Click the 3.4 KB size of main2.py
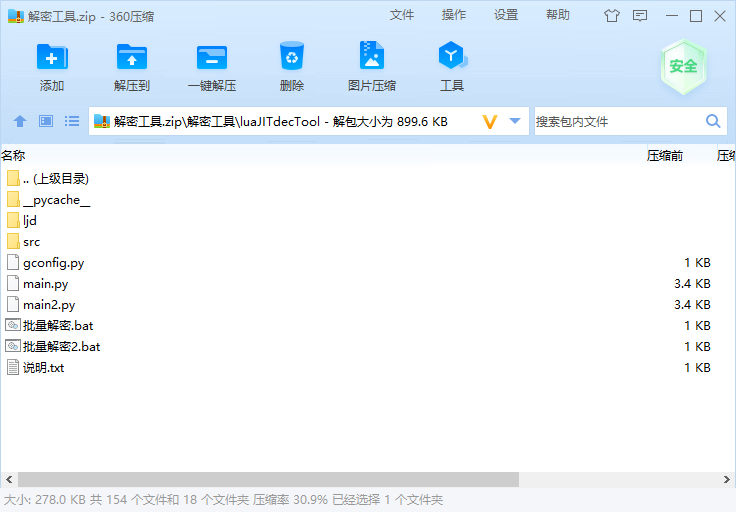The width and height of the screenshot is (736, 512). coord(692,305)
